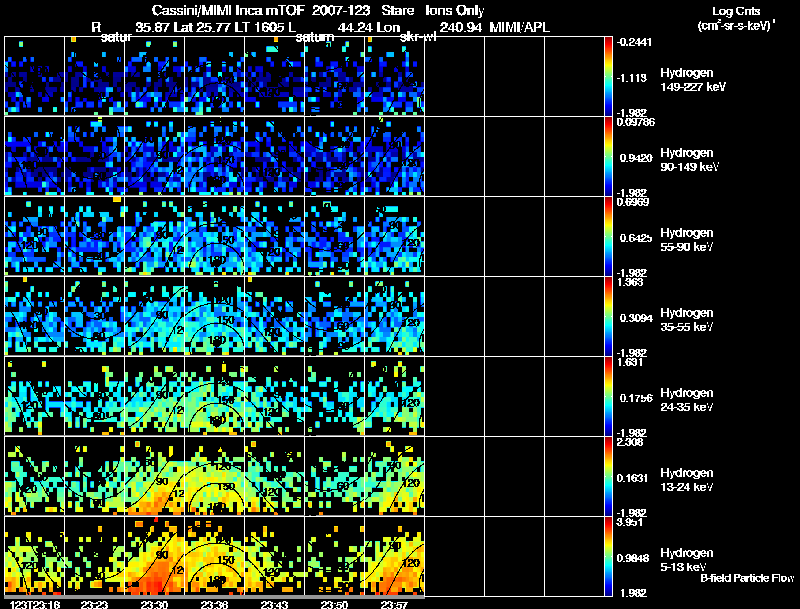Open the 149-227 keV image at 23:23

(95, 76)
